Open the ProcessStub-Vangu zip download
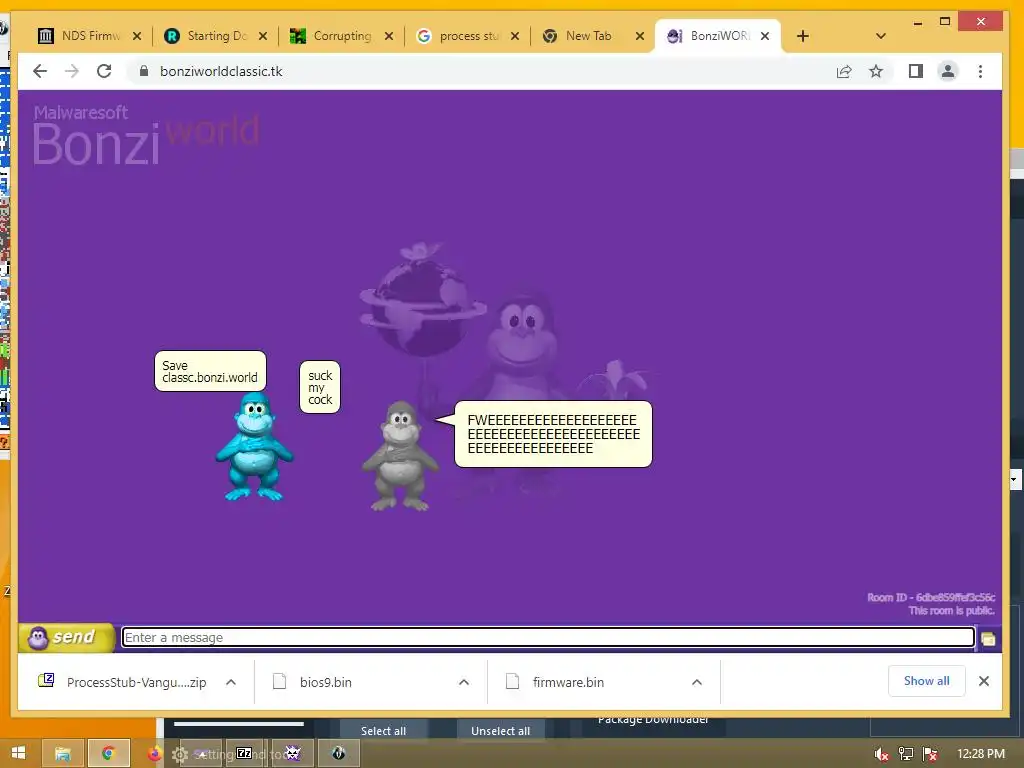 [125, 682]
